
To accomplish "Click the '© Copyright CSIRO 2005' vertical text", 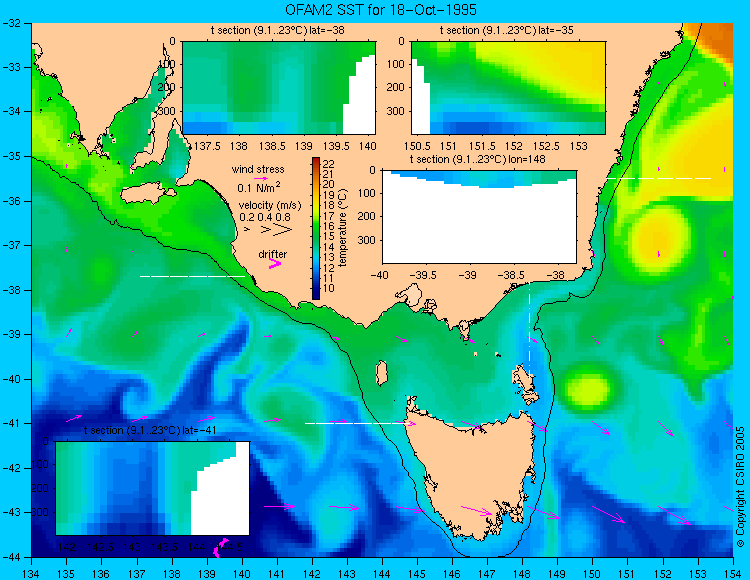I will (740, 487).
